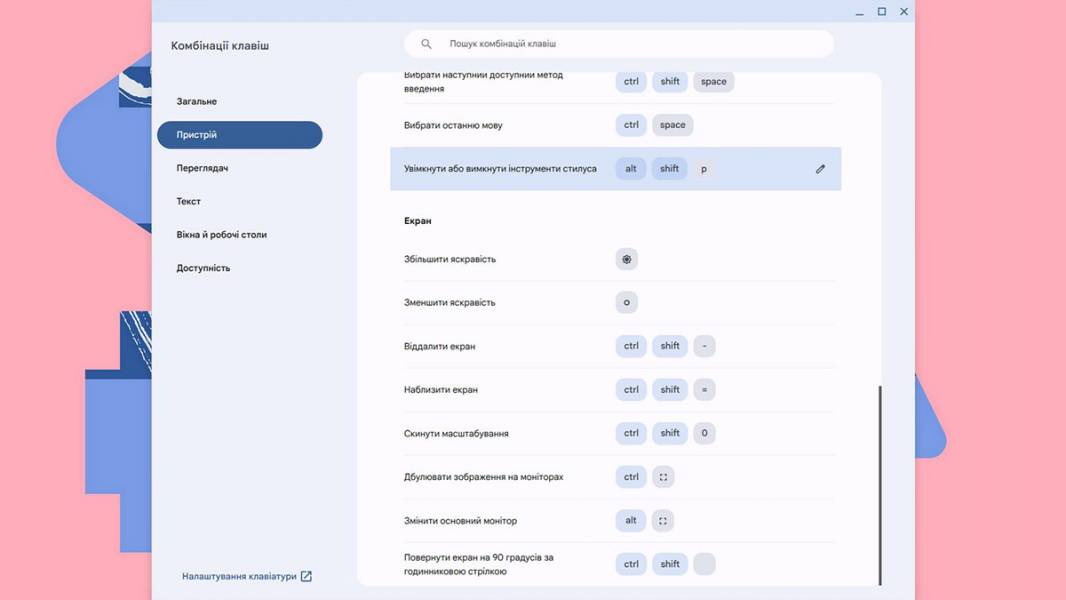The image size is (1066, 600).
Task: Click the Повернути екран на 90 градусів label
Action: 479,564
